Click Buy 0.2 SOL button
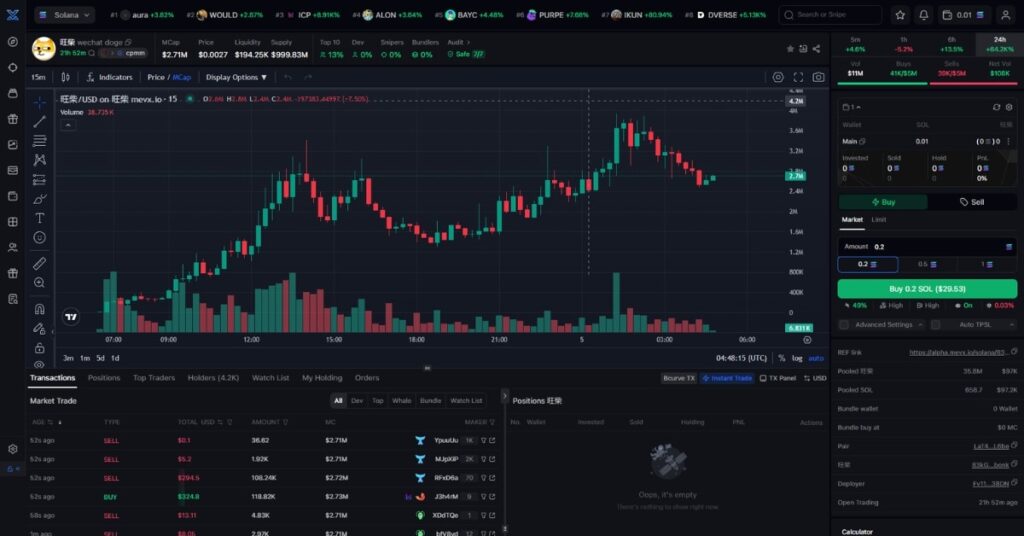Screen dimensions: 1024x536 tap(927, 289)
